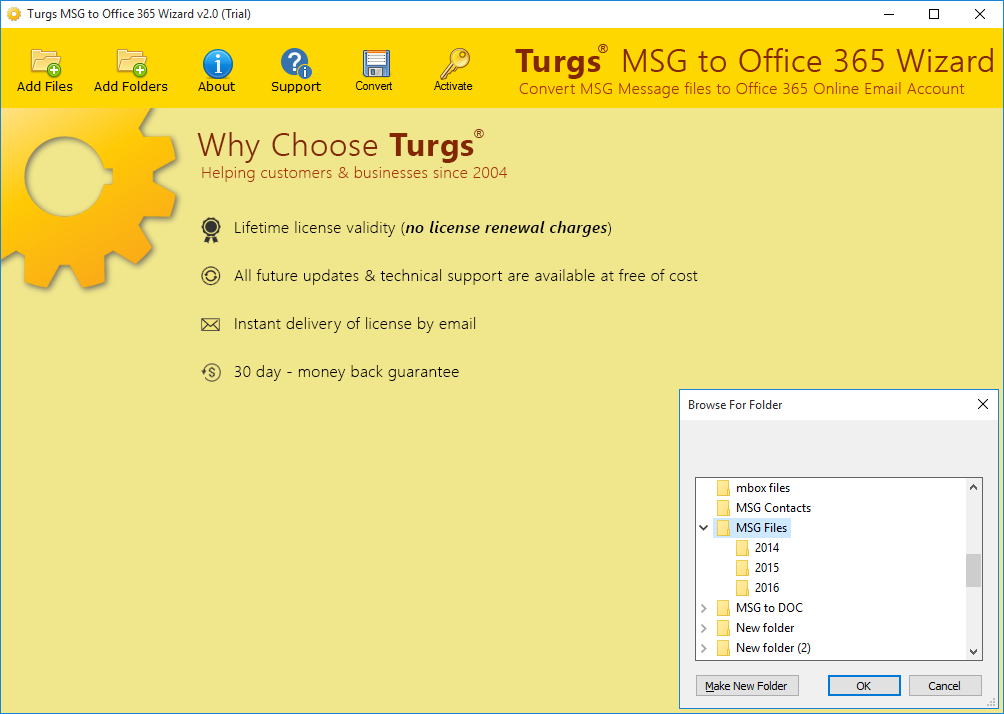This screenshot has width=1004, height=714.
Task: Click the 2015 folder icon
Action: coord(742,568)
